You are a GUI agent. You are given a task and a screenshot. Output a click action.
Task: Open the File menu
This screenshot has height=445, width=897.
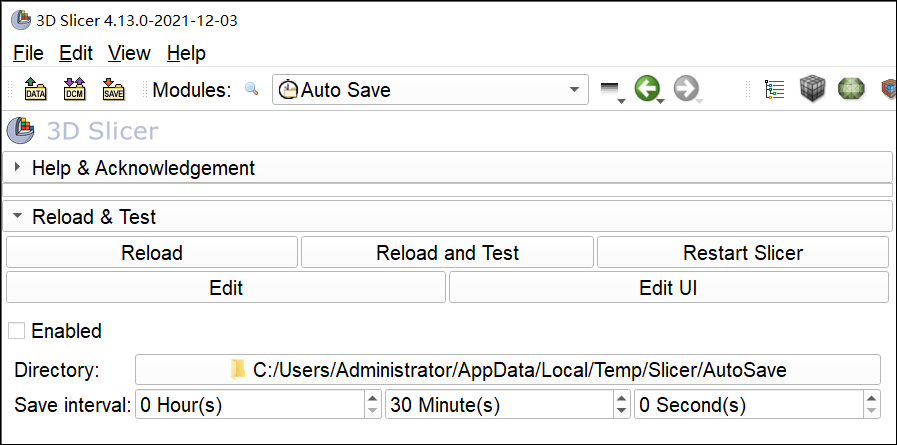click(28, 53)
